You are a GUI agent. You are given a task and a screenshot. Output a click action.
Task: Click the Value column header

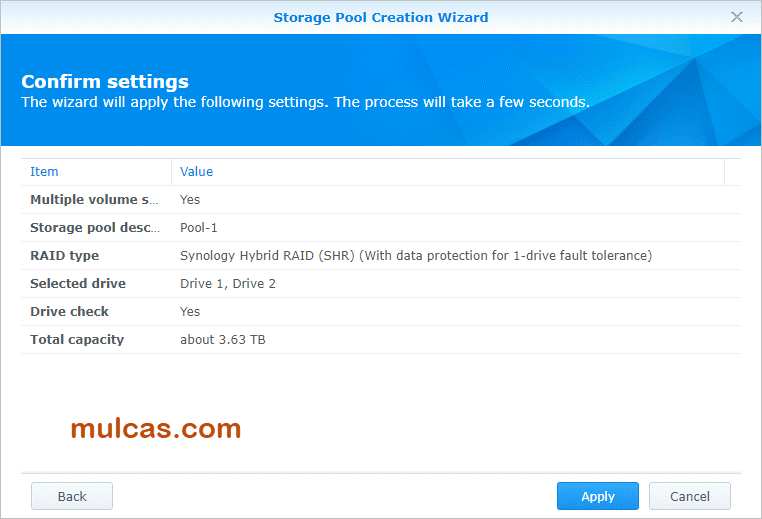[x=197, y=172]
